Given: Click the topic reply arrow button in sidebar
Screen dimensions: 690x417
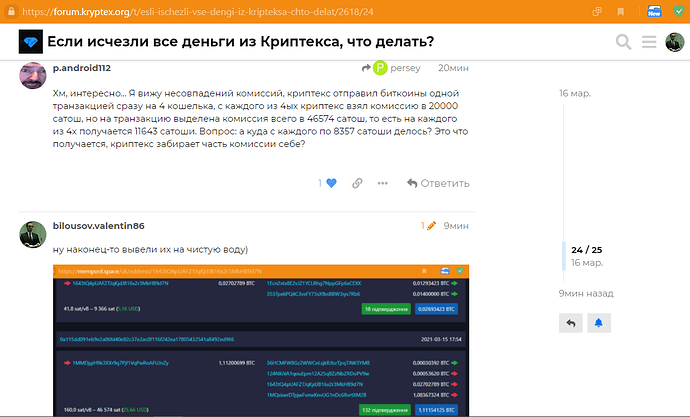Looking at the screenshot, I should pyautogui.click(x=571, y=323).
